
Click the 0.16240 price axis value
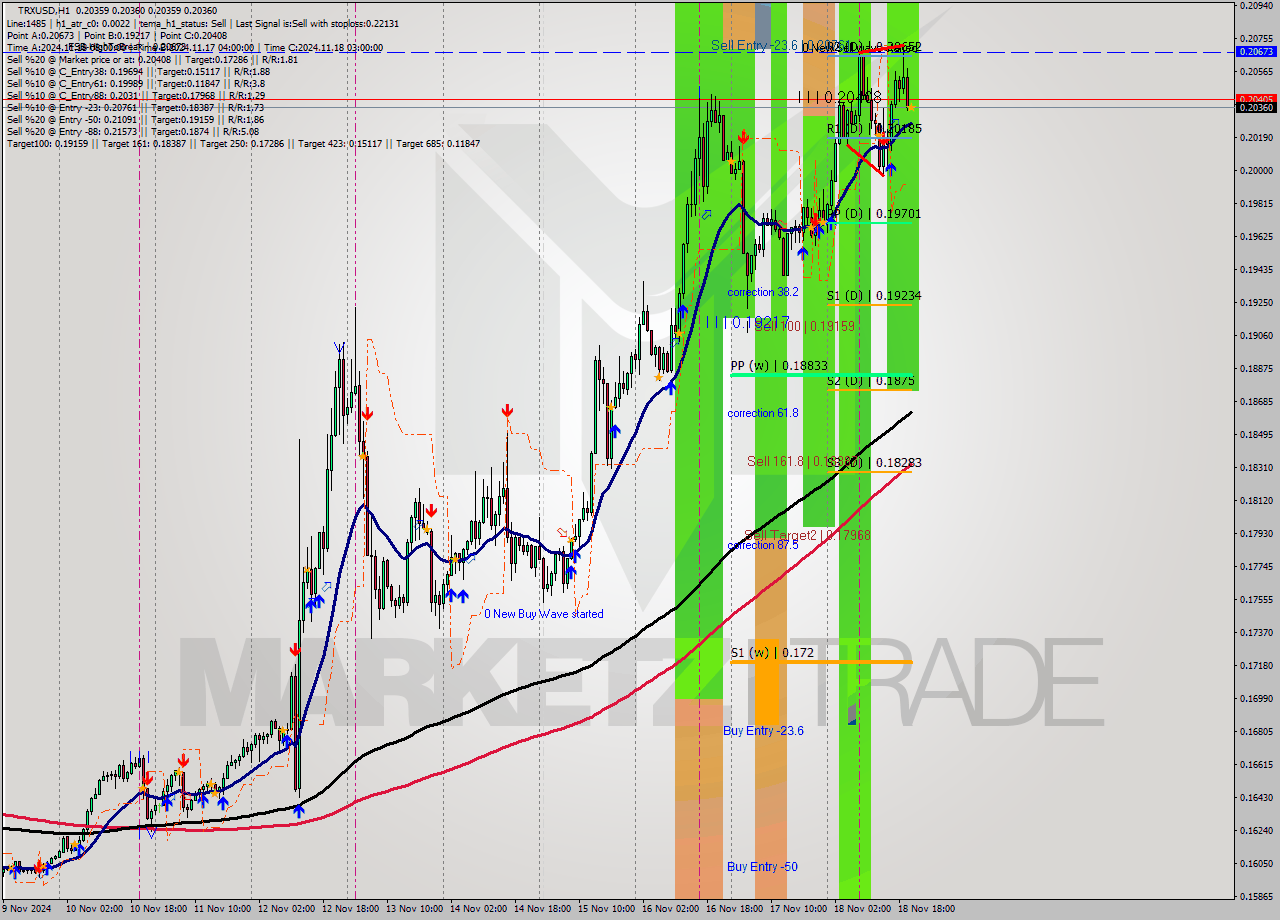pos(1256,830)
